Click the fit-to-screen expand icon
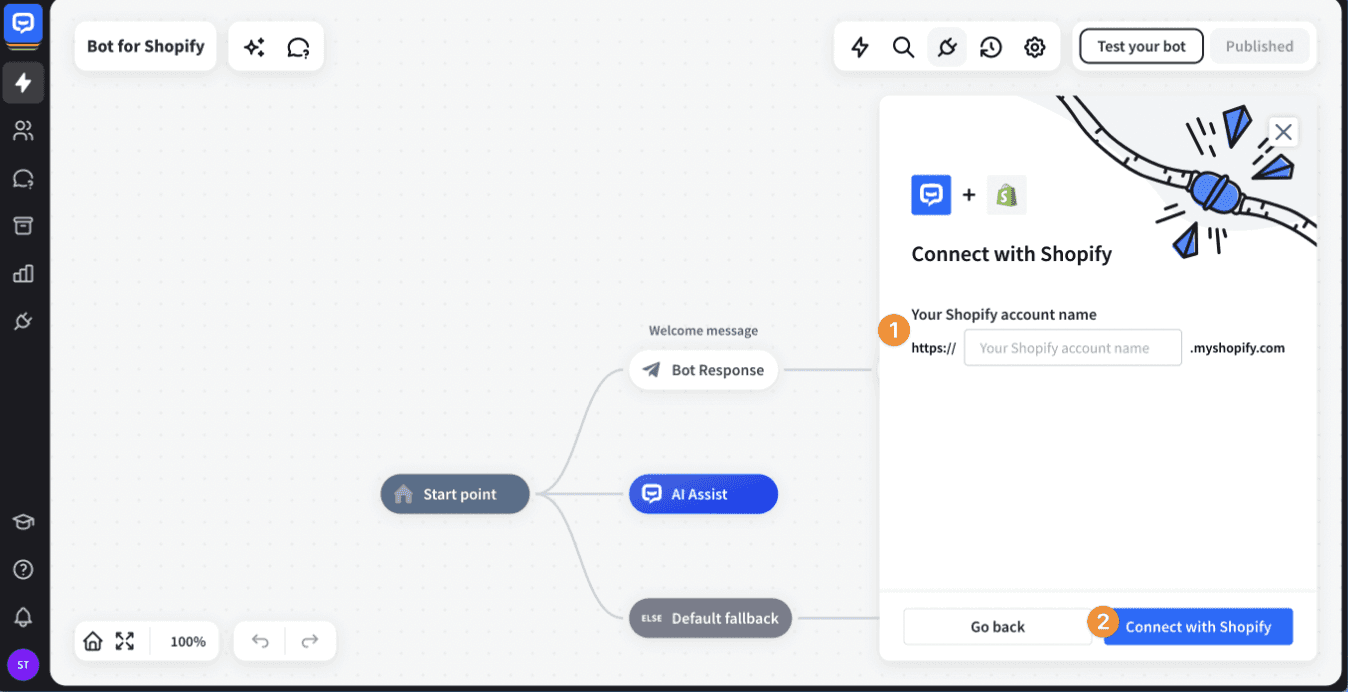The height and width of the screenshot is (692, 1348). 125,641
